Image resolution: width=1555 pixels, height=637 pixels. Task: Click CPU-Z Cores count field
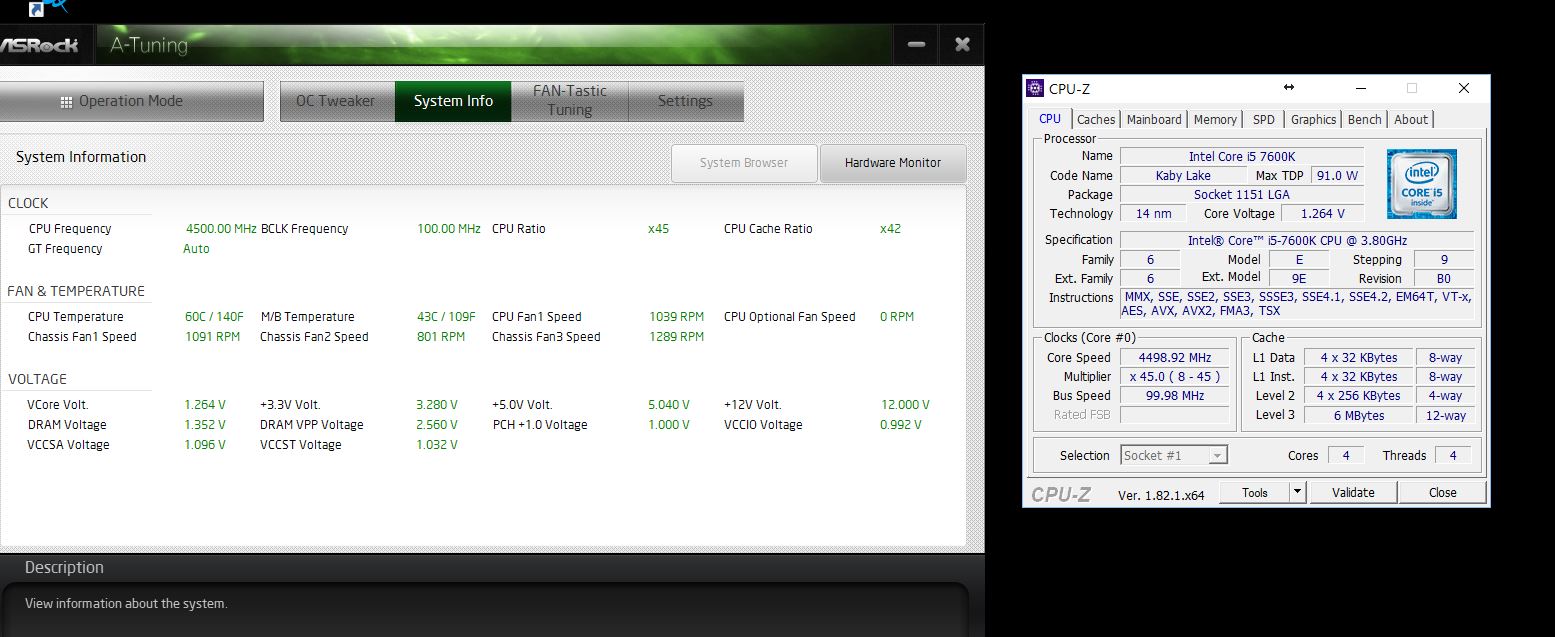pos(1345,455)
